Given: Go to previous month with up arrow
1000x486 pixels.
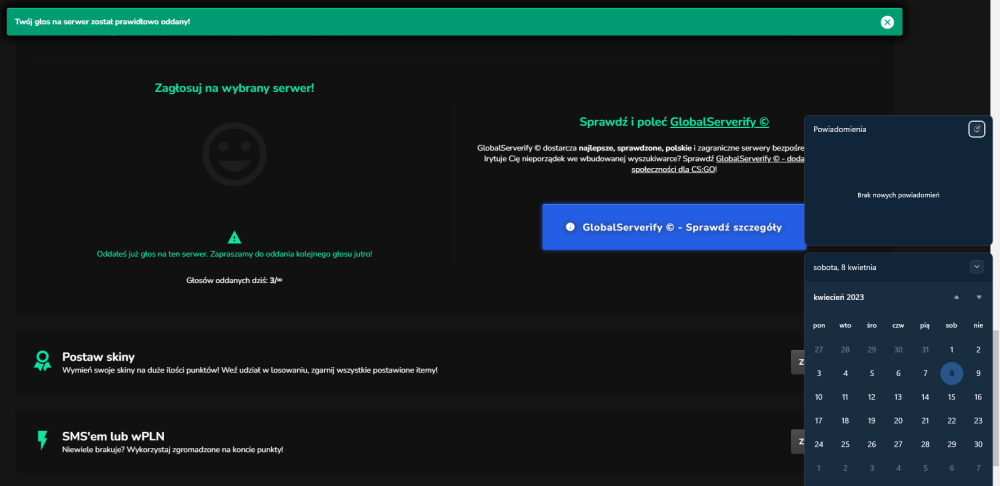Looking at the screenshot, I should tap(956, 297).
